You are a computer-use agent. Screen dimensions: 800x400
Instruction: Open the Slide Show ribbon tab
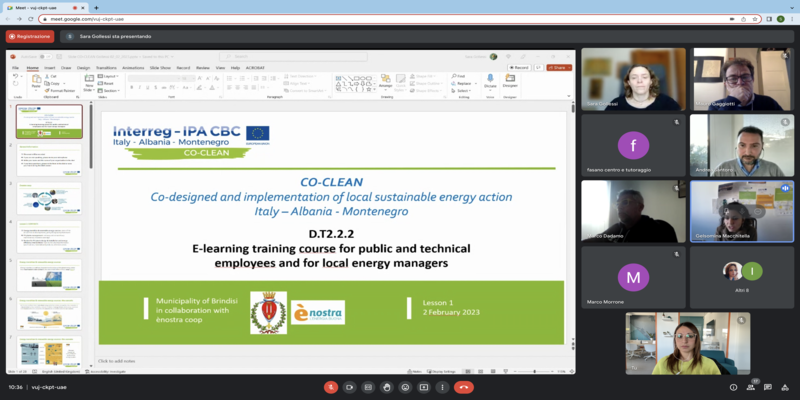[161, 67]
